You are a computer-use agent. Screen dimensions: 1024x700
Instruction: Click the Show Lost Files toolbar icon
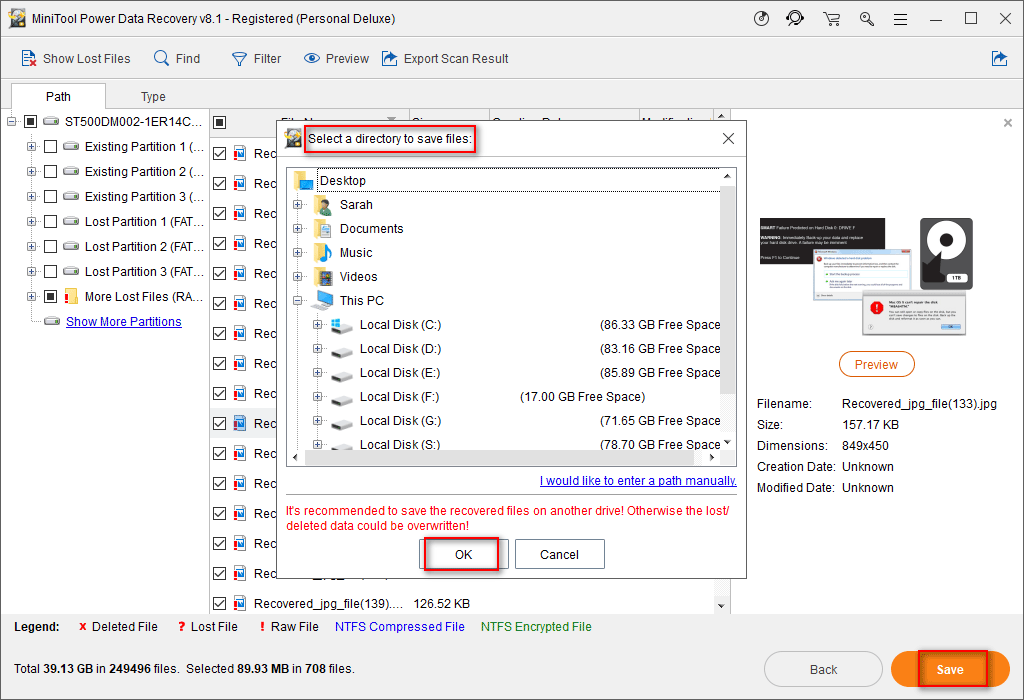tap(29, 59)
